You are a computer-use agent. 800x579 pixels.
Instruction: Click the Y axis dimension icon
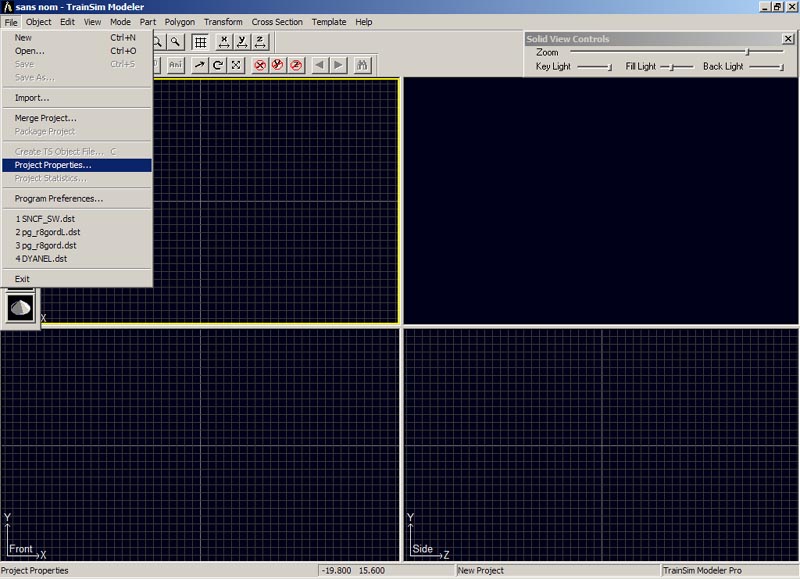242,42
